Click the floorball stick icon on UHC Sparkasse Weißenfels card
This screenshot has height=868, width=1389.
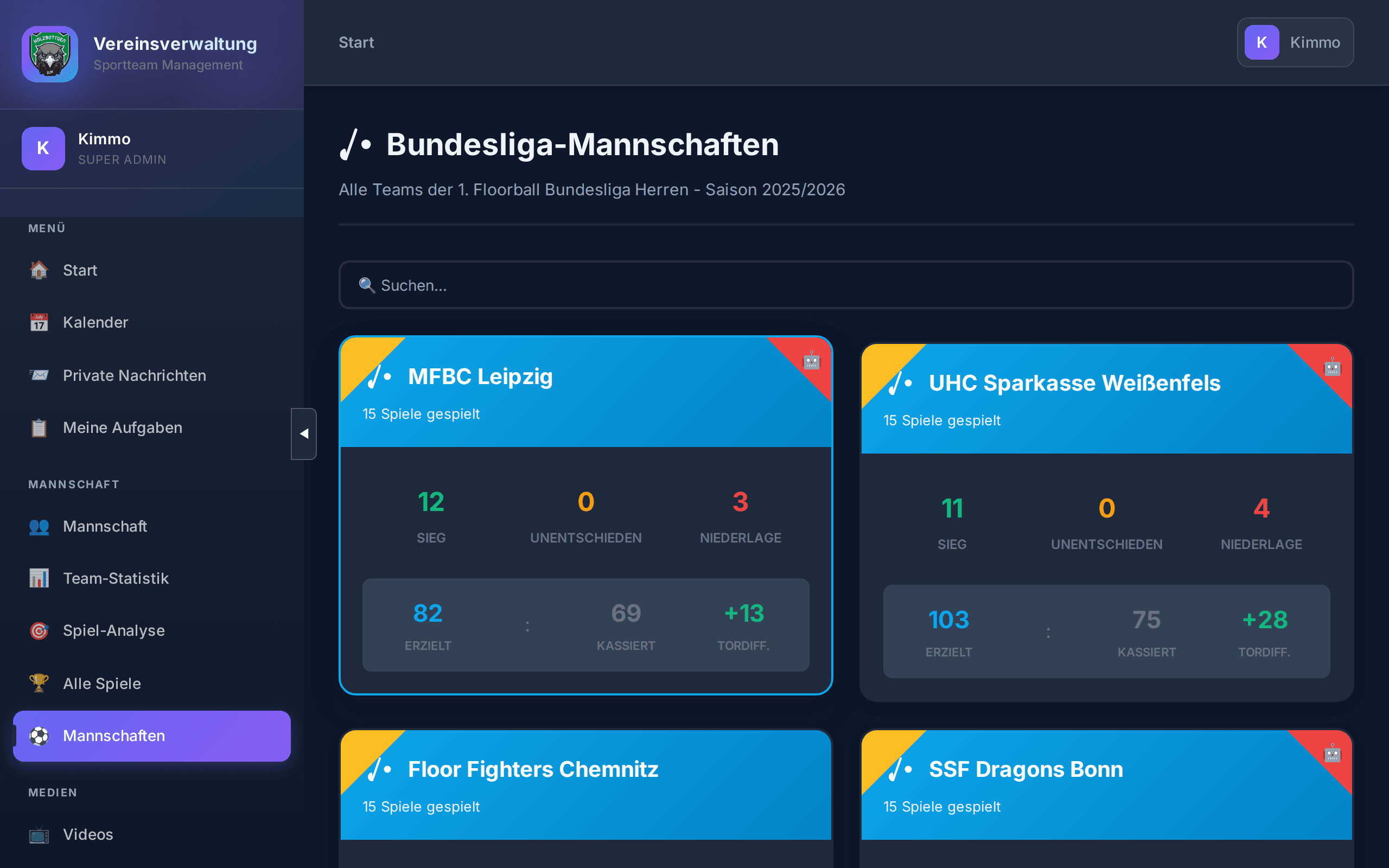point(901,383)
